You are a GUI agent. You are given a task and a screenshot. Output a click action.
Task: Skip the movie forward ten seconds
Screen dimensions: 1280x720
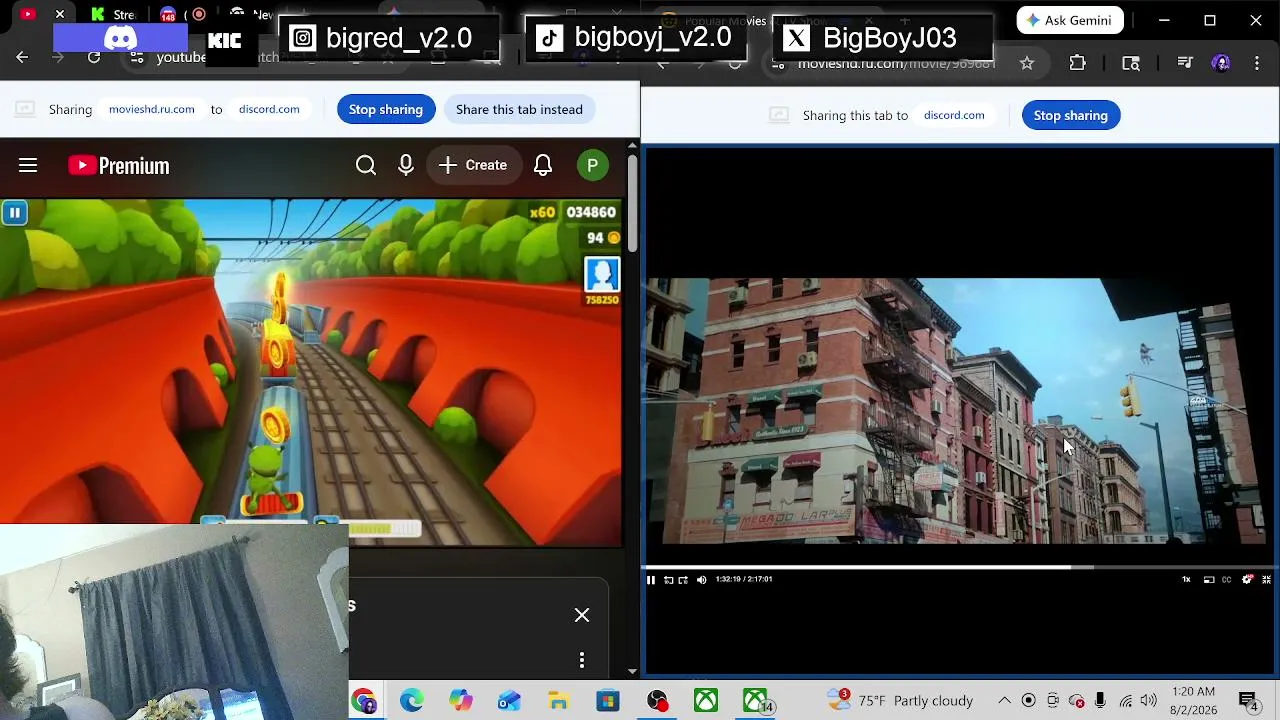(683, 580)
